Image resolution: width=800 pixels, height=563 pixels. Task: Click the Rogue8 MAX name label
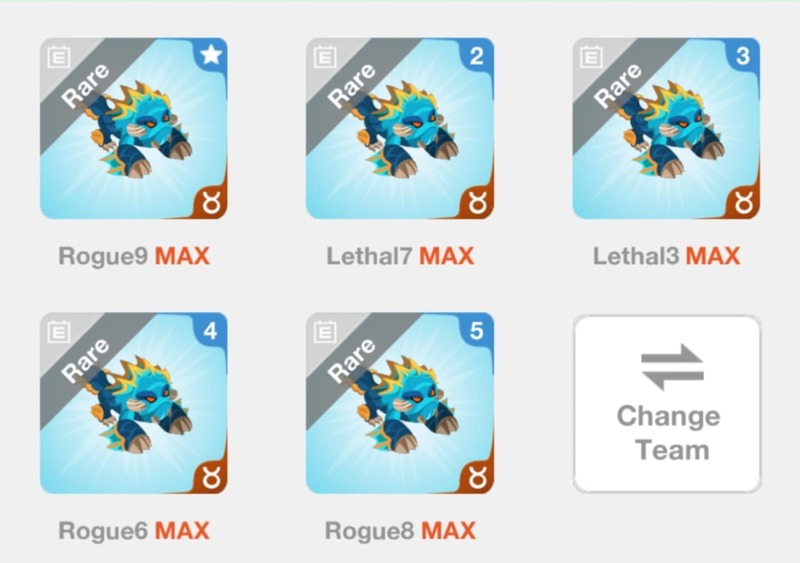tap(400, 531)
